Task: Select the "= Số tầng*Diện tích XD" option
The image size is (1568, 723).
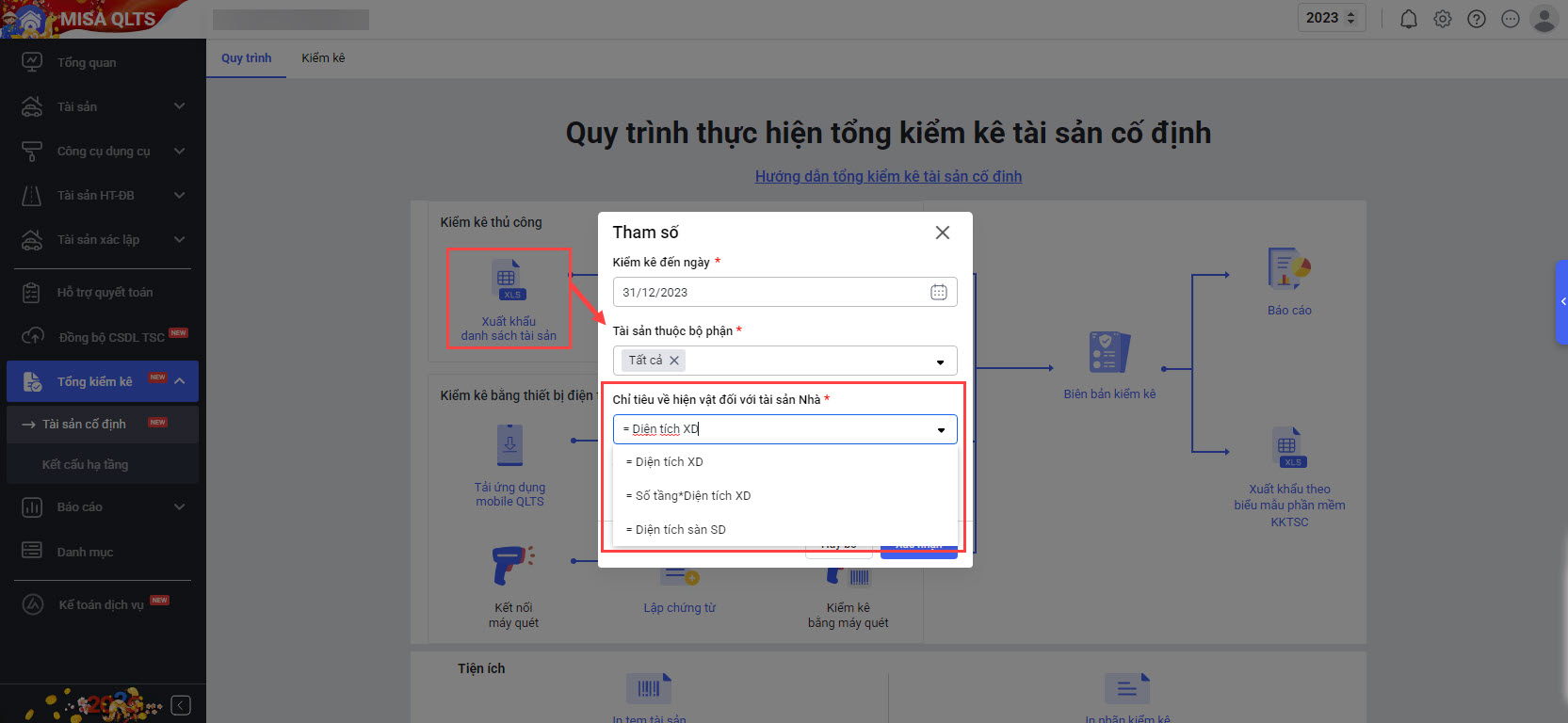Action: [x=785, y=496]
